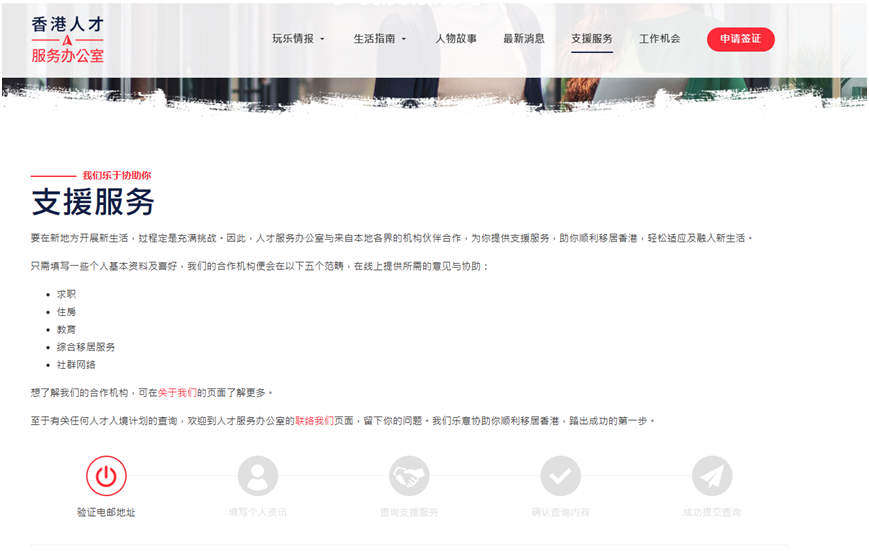Expand the 生活指南 dropdown arrow

pos(404,40)
